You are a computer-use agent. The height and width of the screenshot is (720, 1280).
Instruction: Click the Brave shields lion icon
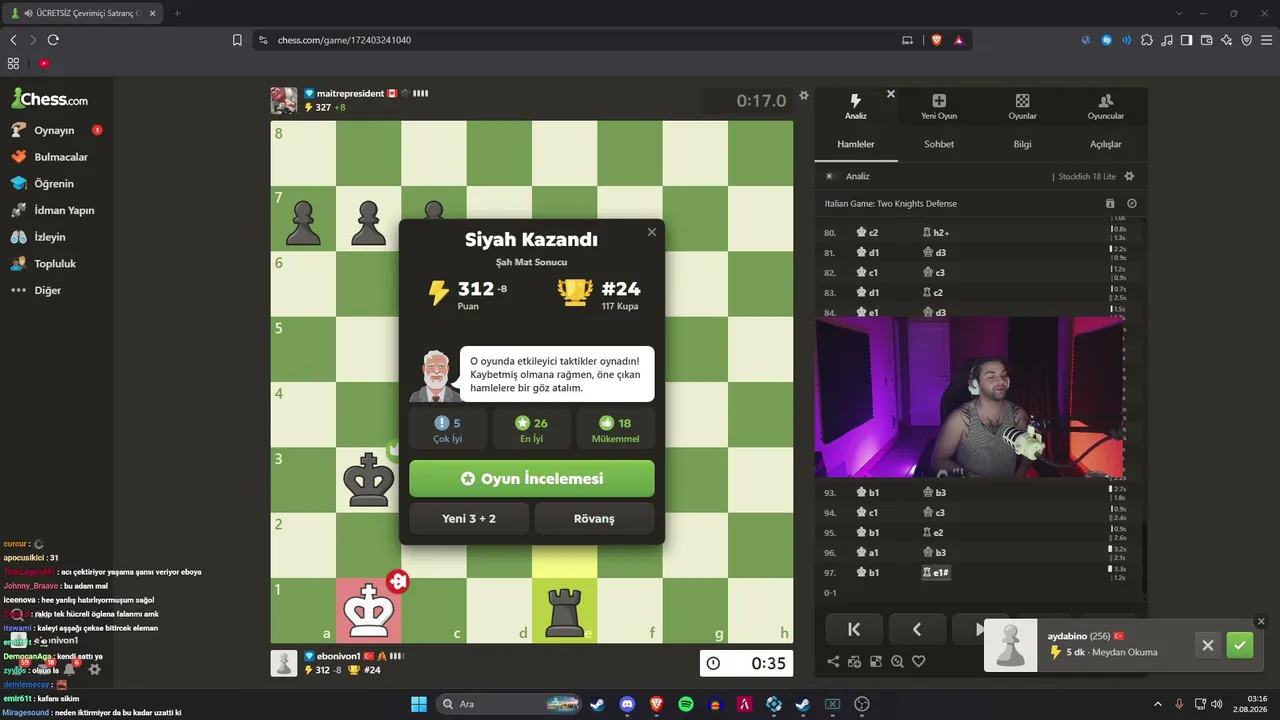tap(937, 40)
